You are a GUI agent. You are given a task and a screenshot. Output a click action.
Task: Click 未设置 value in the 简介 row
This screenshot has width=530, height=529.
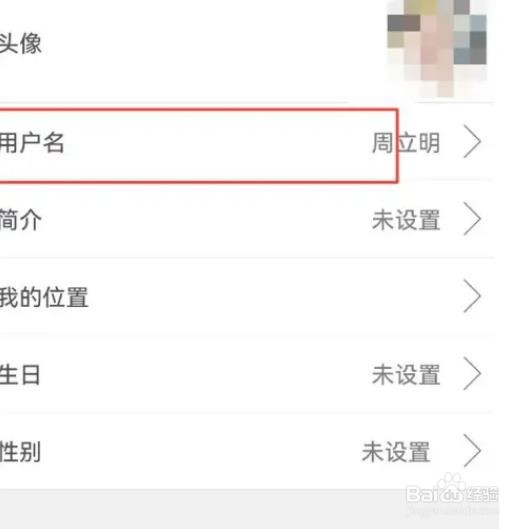406,220
